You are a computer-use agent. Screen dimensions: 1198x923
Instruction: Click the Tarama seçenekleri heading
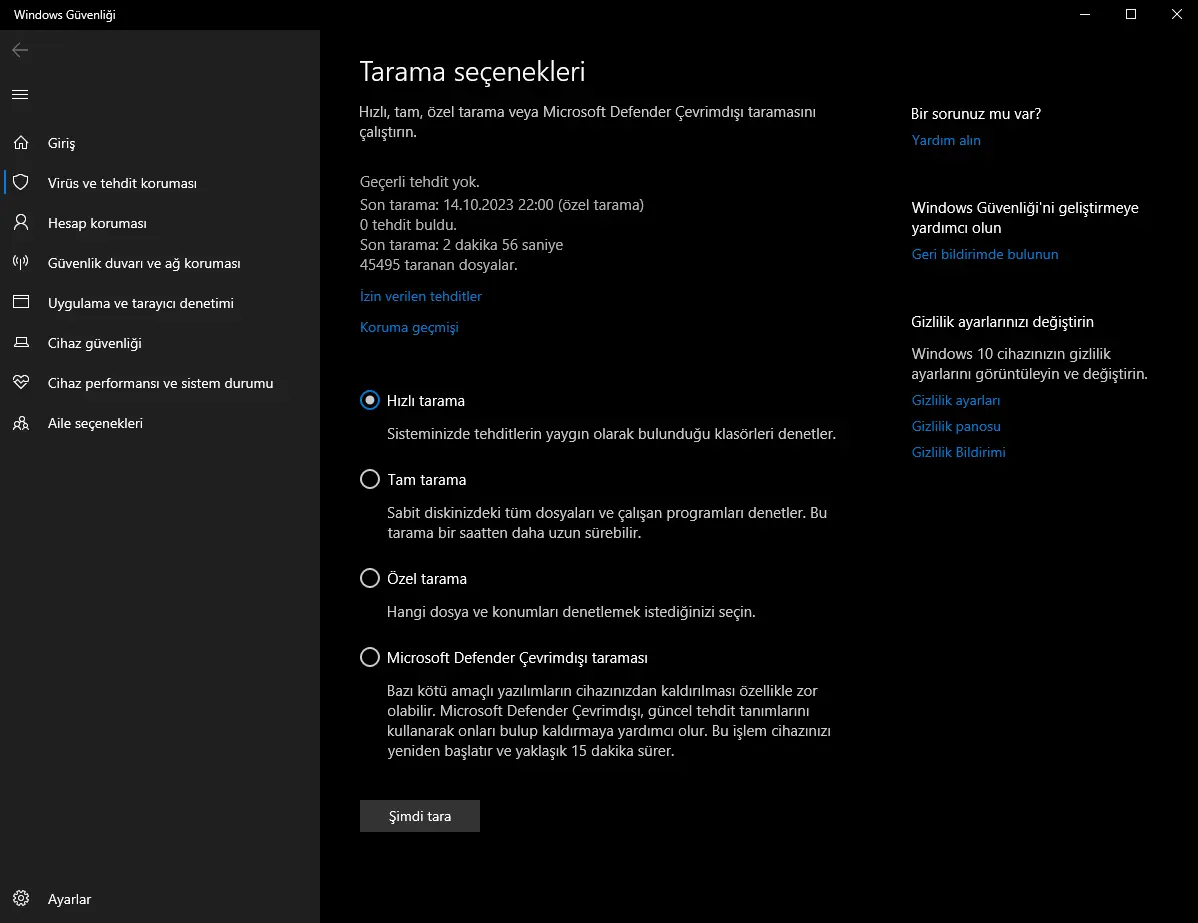click(x=472, y=71)
